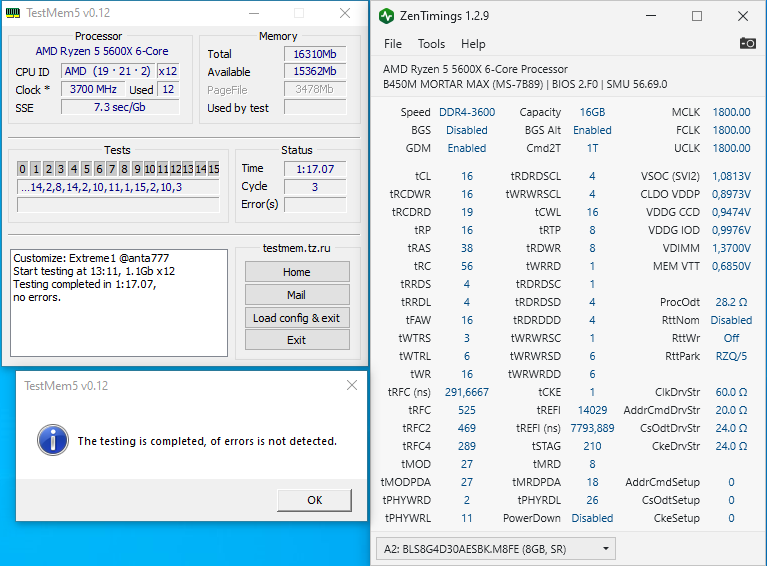Open the Tools menu in ZenTimings

pyautogui.click(x=431, y=44)
